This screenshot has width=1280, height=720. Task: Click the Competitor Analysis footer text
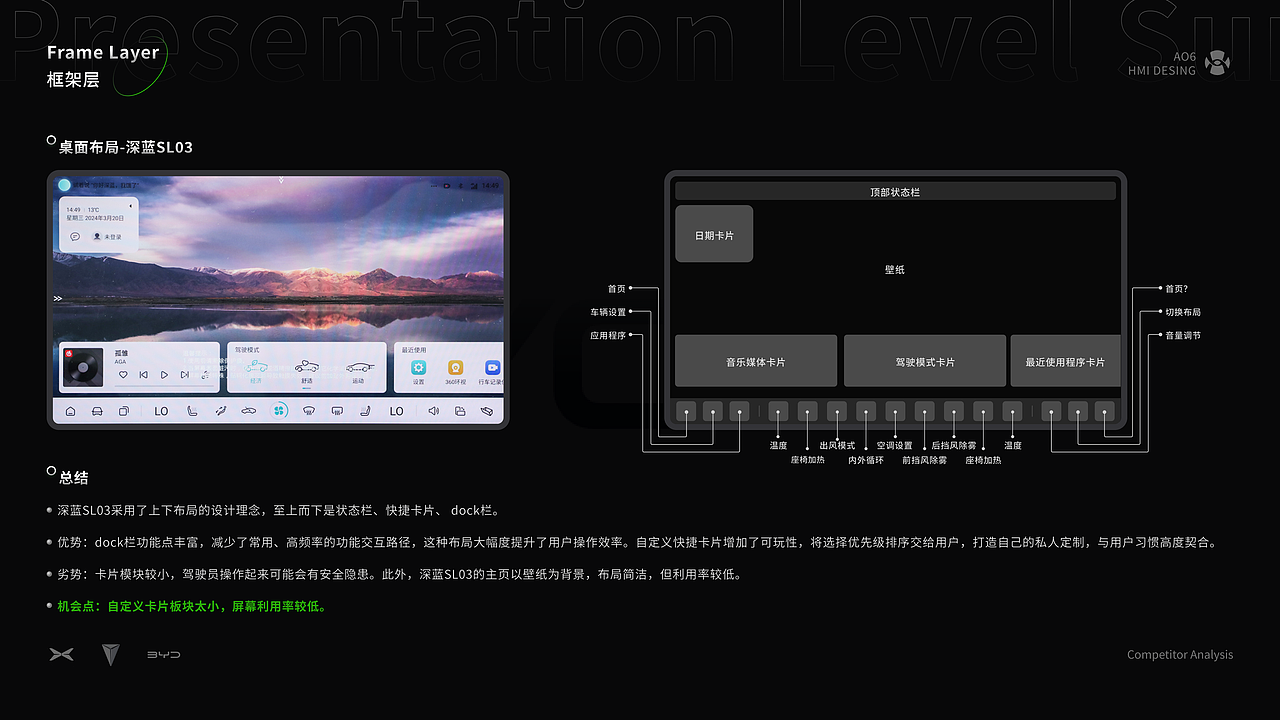point(1180,655)
